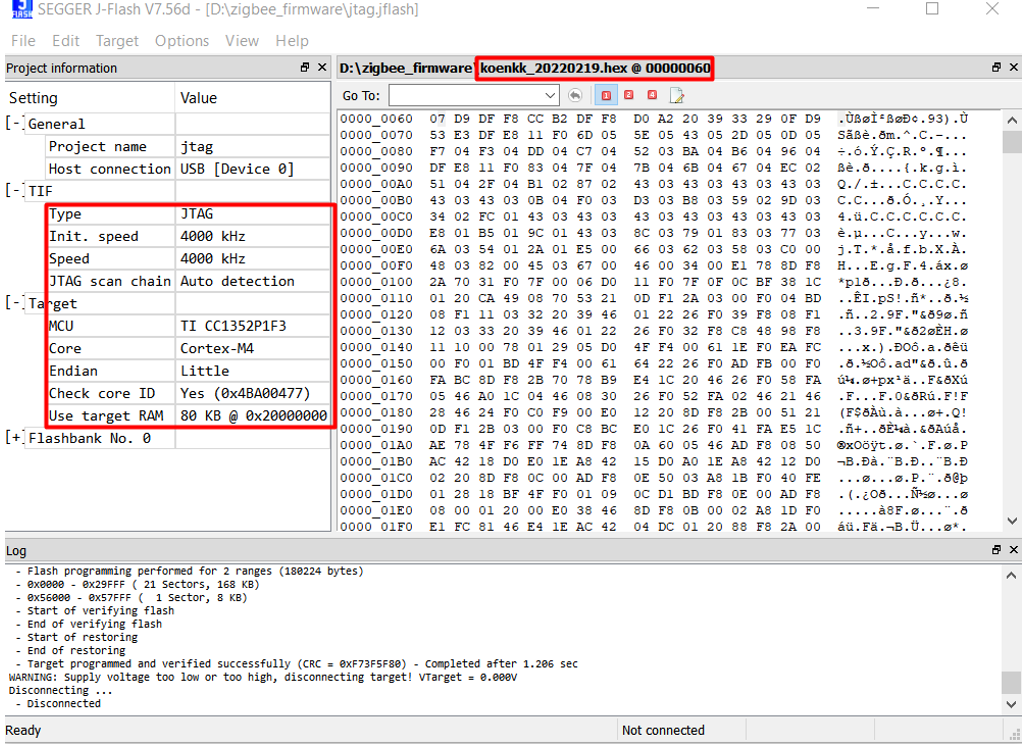Open the Go To address dropdown arrow
Screen dimensions: 1022x744
[551, 96]
